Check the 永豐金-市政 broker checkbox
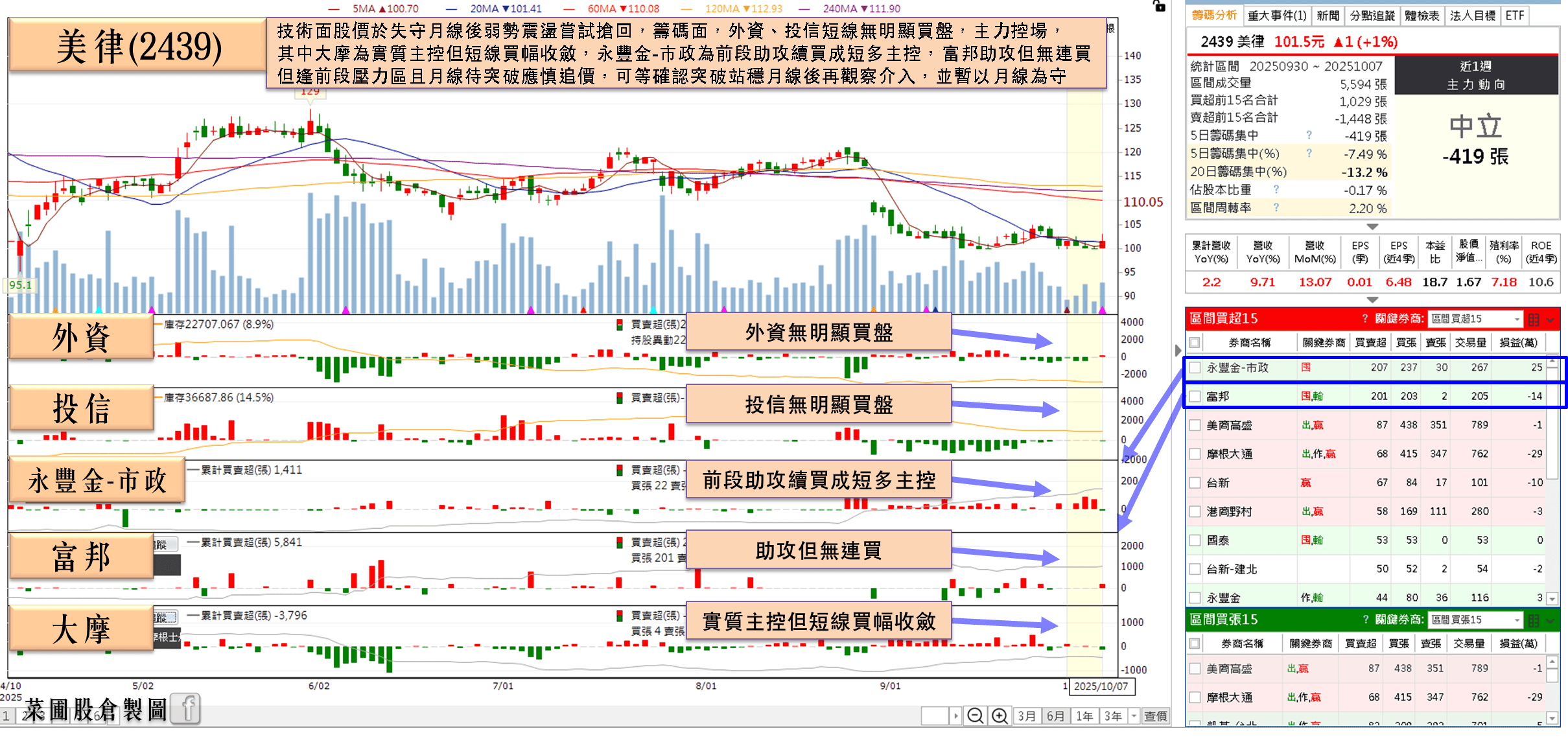This screenshot has width=1568, height=744. point(1195,368)
